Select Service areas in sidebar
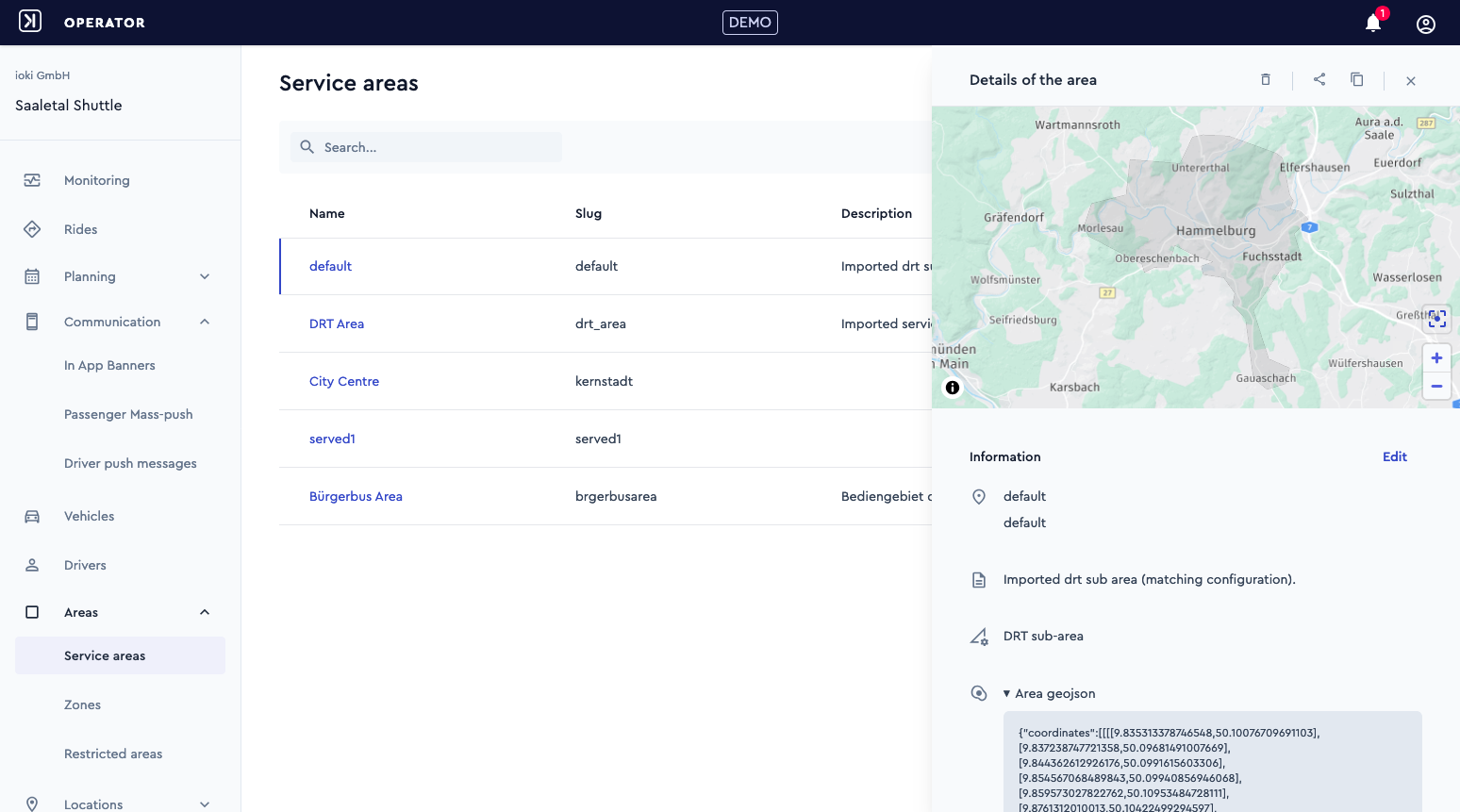1460x812 pixels. click(x=120, y=655)
